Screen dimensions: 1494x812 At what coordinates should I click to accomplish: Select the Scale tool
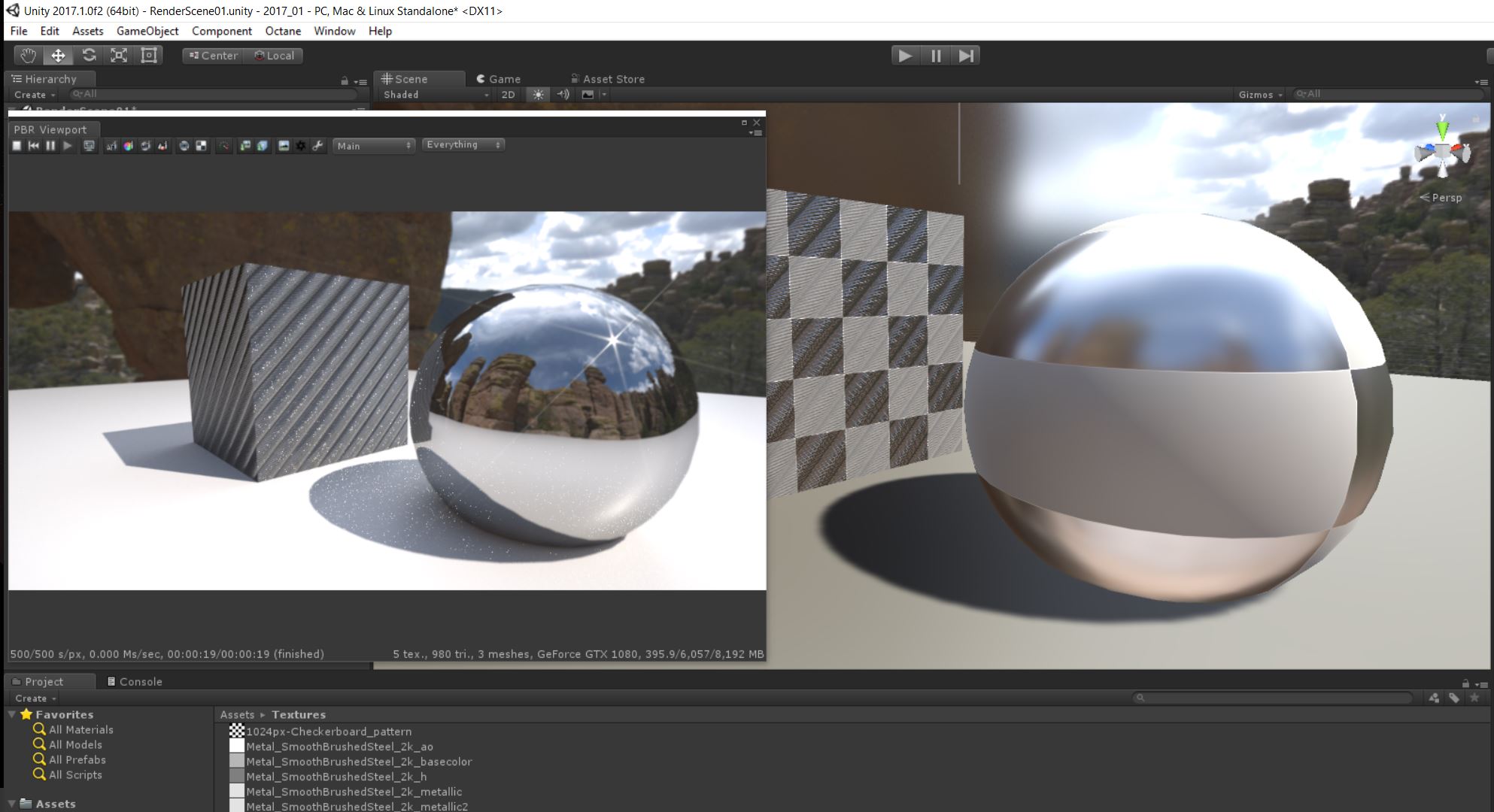click(119, 56)
